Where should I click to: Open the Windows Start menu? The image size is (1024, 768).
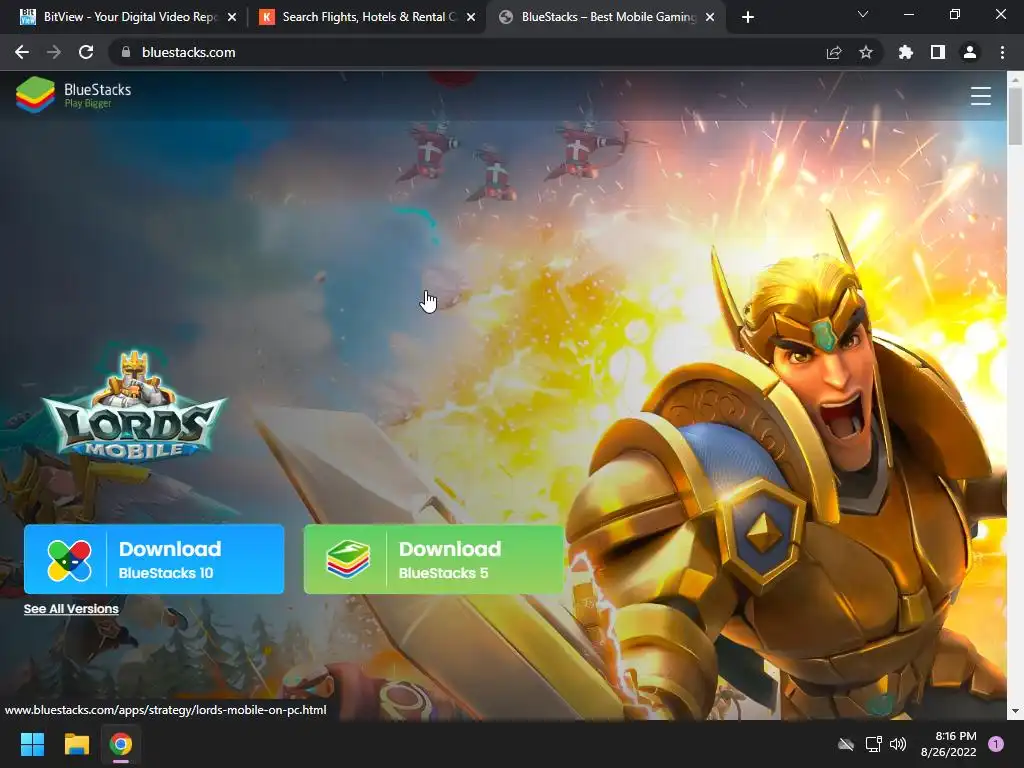(32, 744)
